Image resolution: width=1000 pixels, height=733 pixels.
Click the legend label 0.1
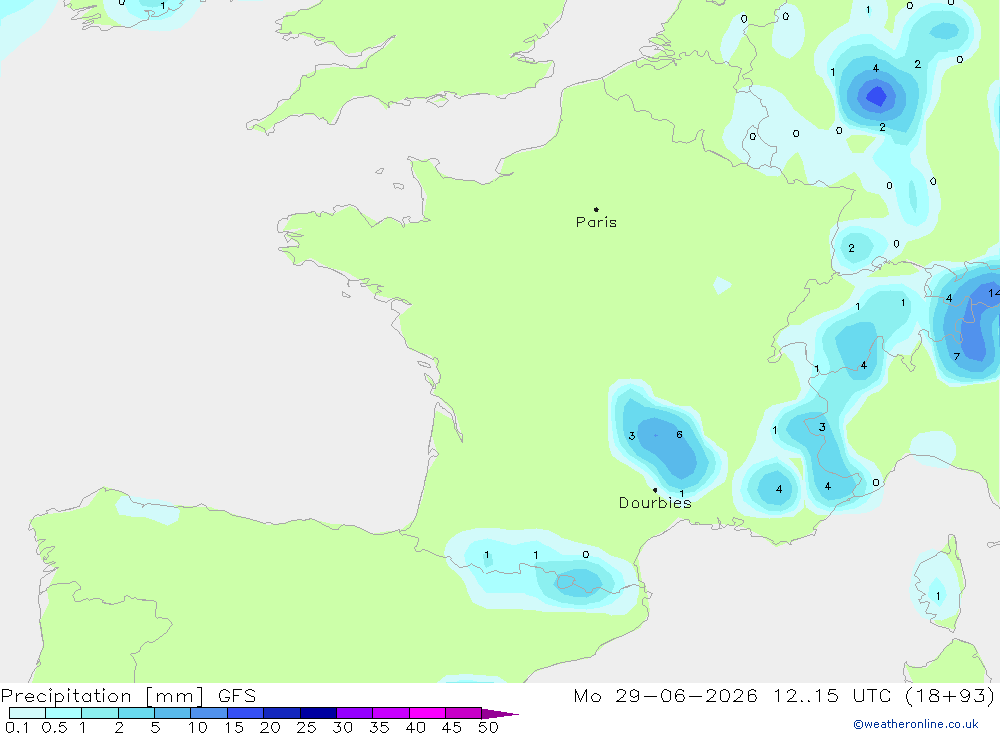(x=17, y=727)
